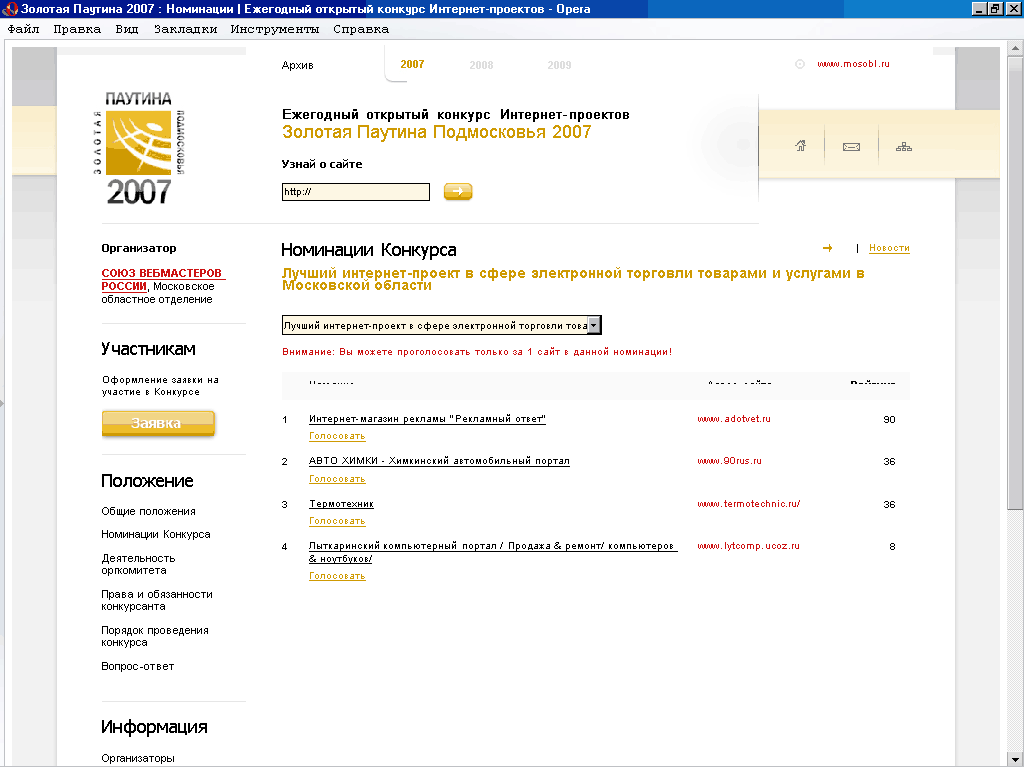1024x768 pixels.
Task: Select the 2009 archive tab
Action: pyautogui.click(x=559, y=65)
